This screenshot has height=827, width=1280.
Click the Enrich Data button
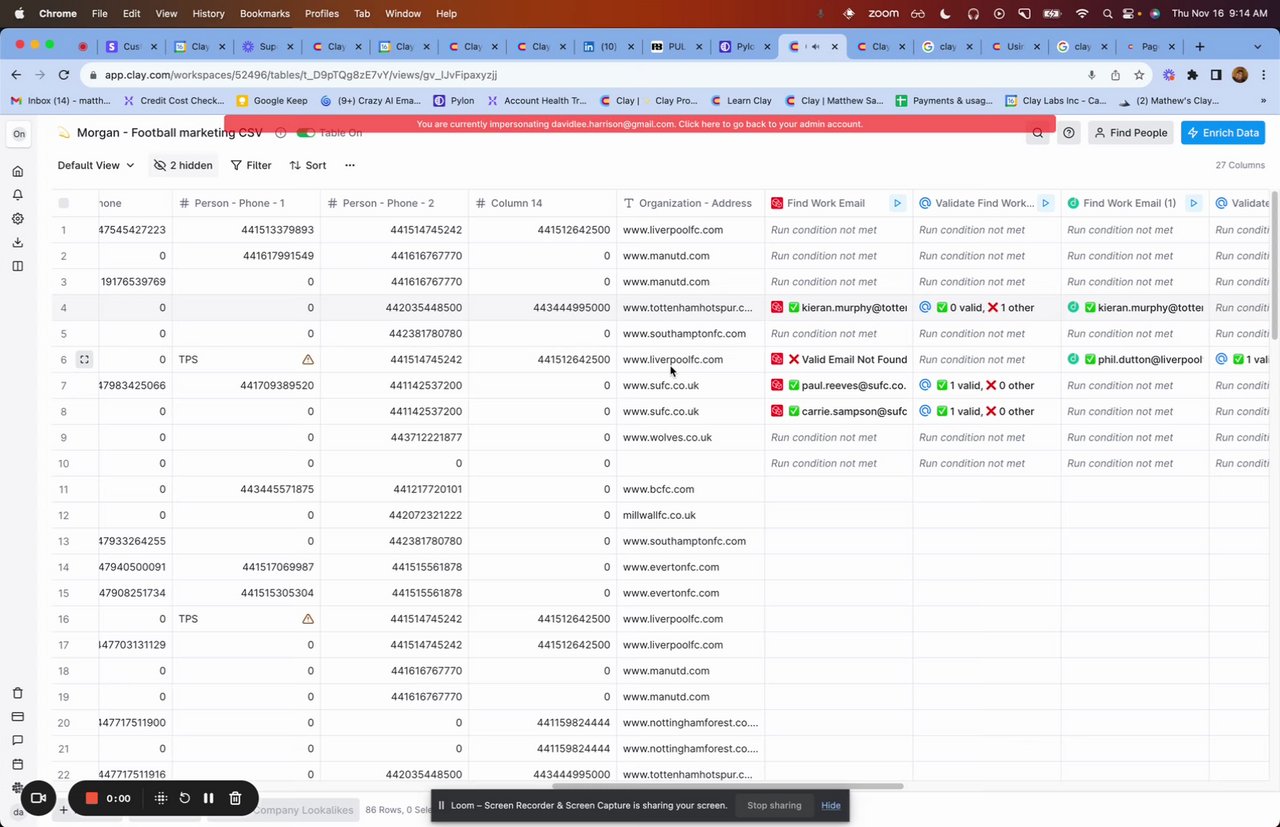coord(1222,133)
